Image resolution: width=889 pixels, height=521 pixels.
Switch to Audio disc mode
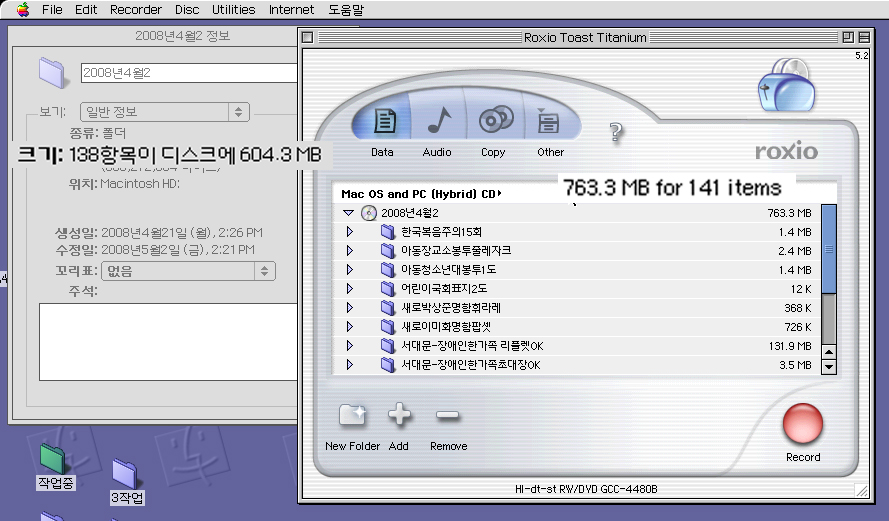pyautogui.click(x=437, y=124)
